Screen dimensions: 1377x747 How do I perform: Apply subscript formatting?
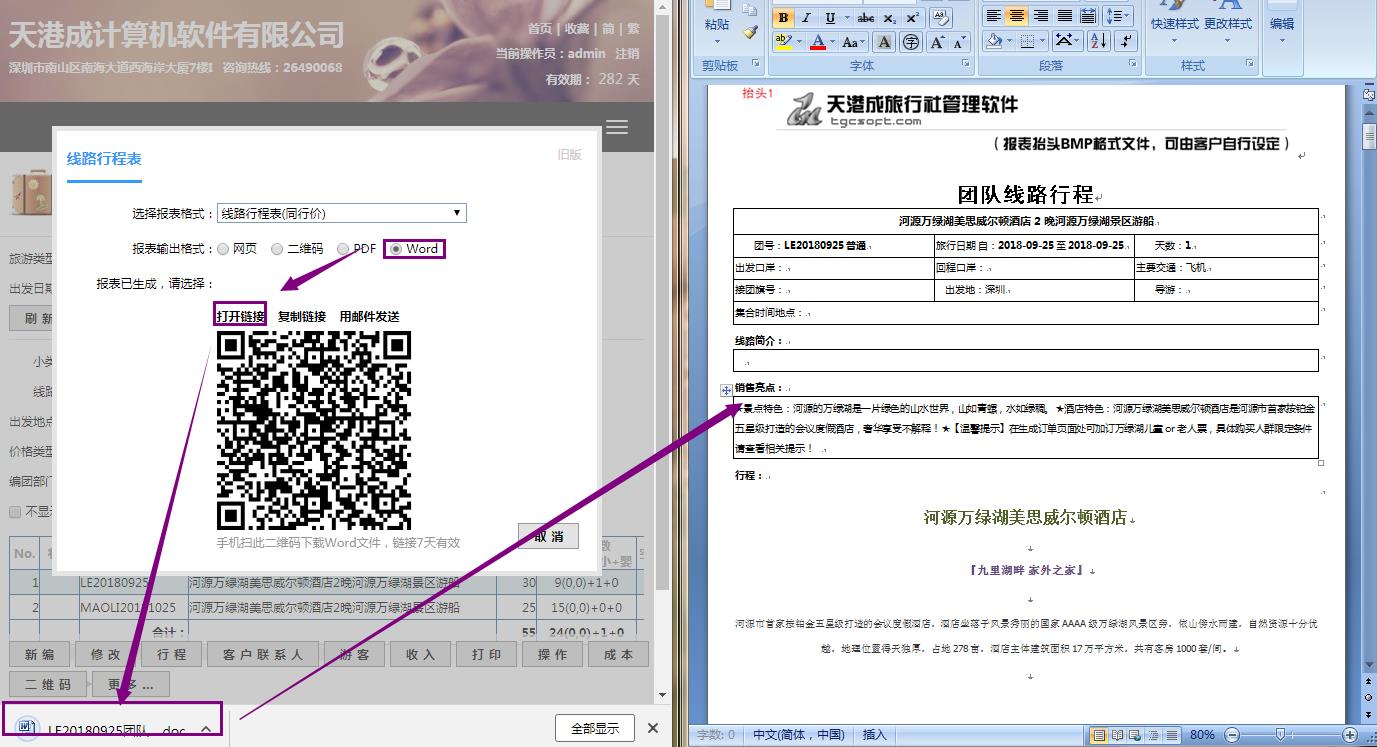coord(890,18)
